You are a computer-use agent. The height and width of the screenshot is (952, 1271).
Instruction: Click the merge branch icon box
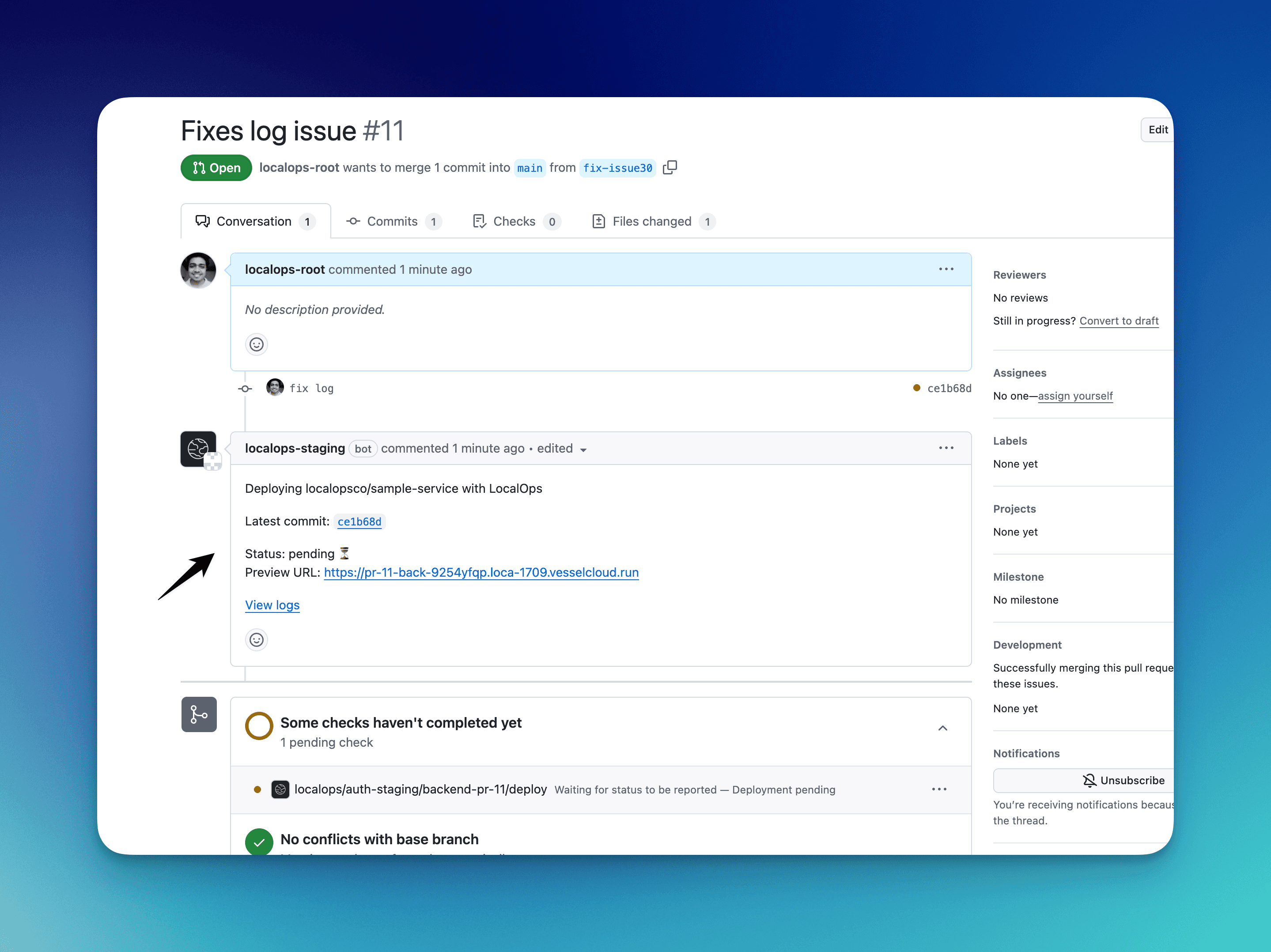(199, 714)
